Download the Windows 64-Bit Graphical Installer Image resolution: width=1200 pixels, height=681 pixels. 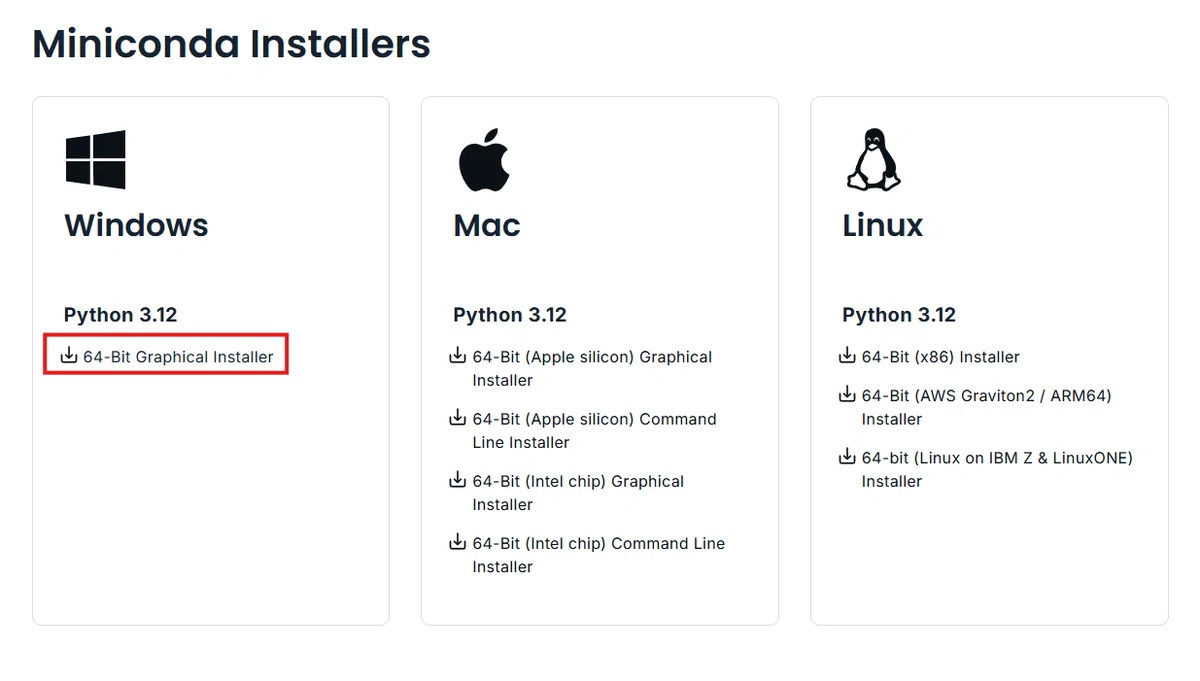[178, 357]
